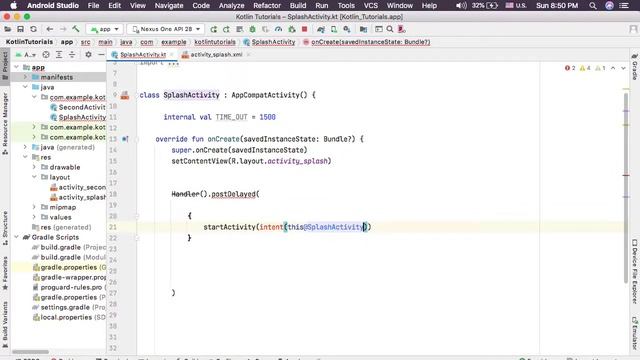Click the run gutter icon beside class SplashActivity
This screenshot has width=640, height=360.
pos(125,96)
